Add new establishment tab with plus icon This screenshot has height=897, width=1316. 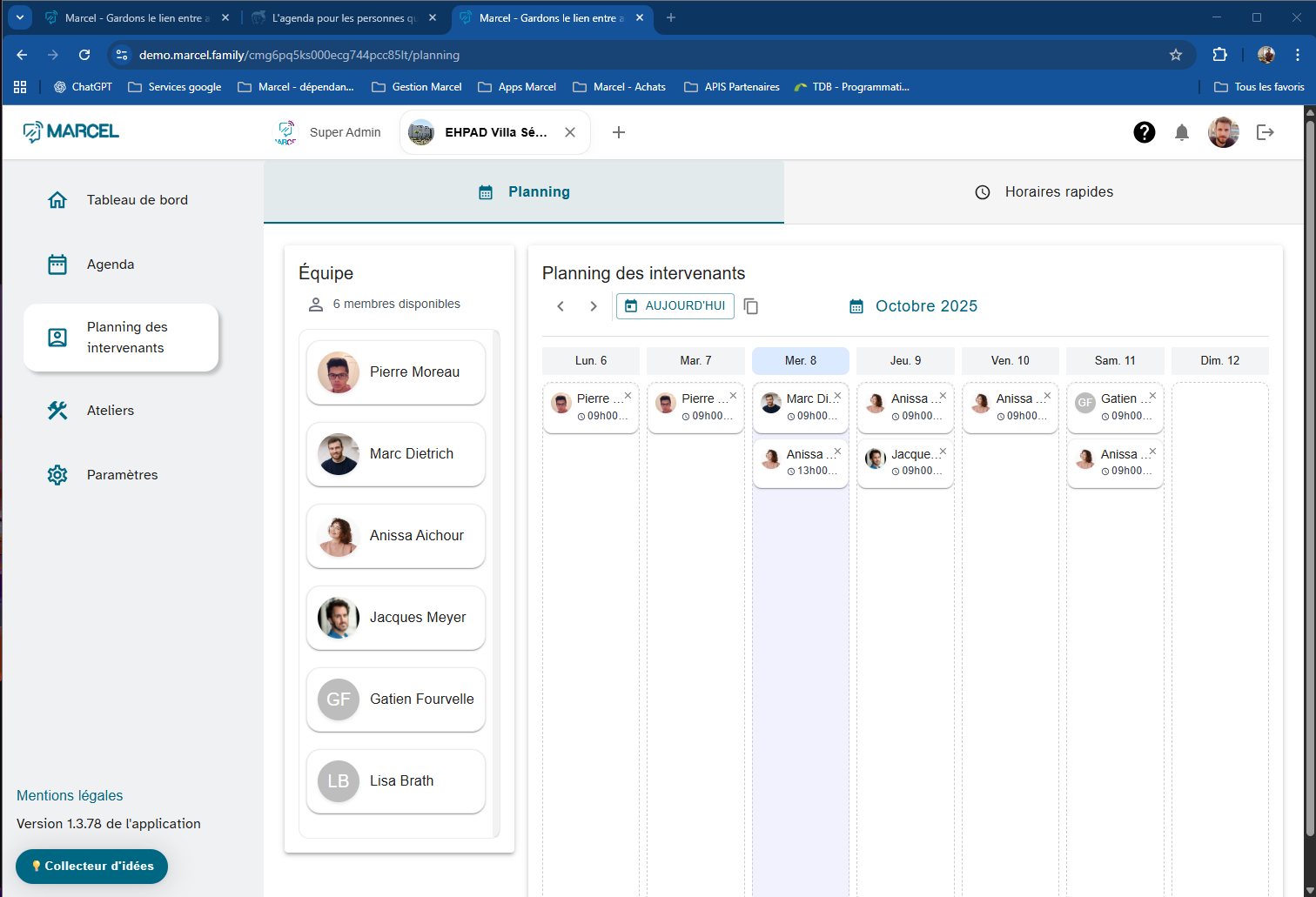coord(619,132)
